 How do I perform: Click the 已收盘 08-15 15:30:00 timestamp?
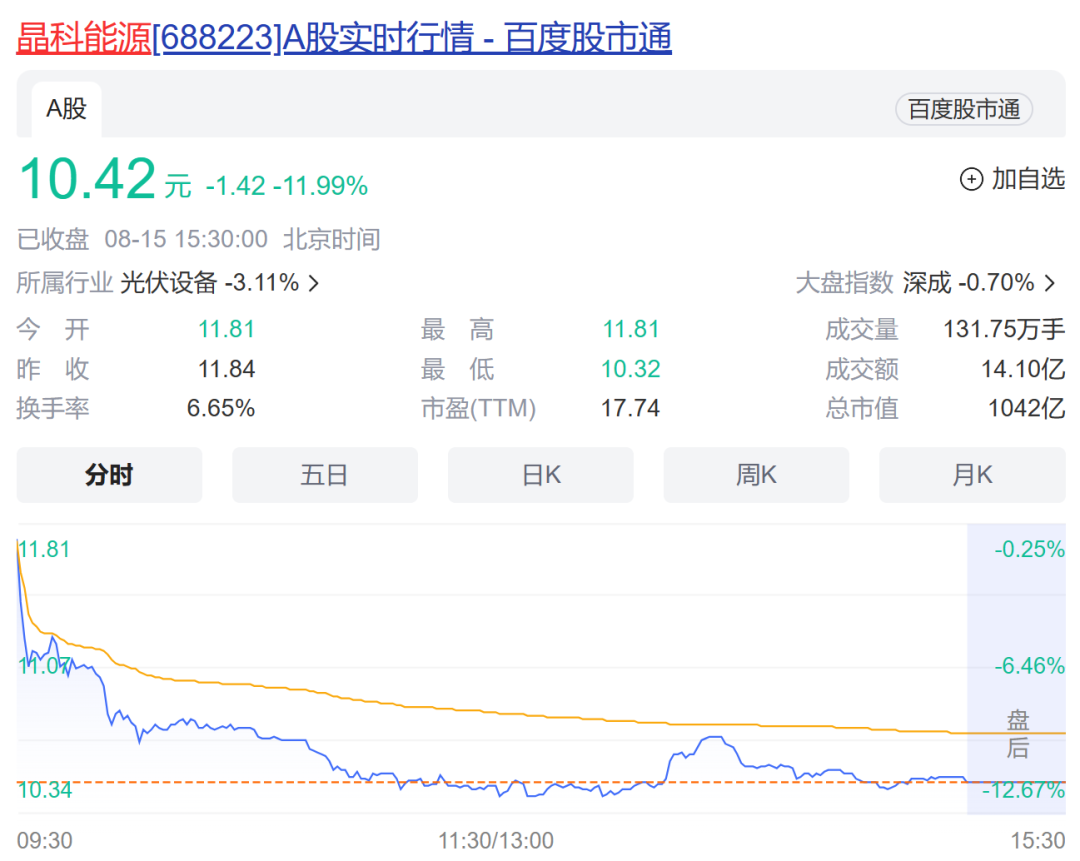click(142, 240)
